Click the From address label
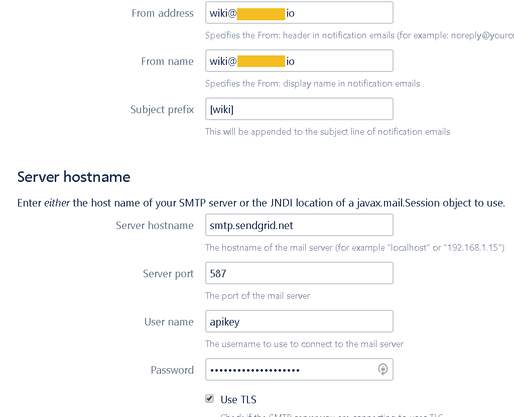This screenshot has width=514, height=417. (162, 13)
